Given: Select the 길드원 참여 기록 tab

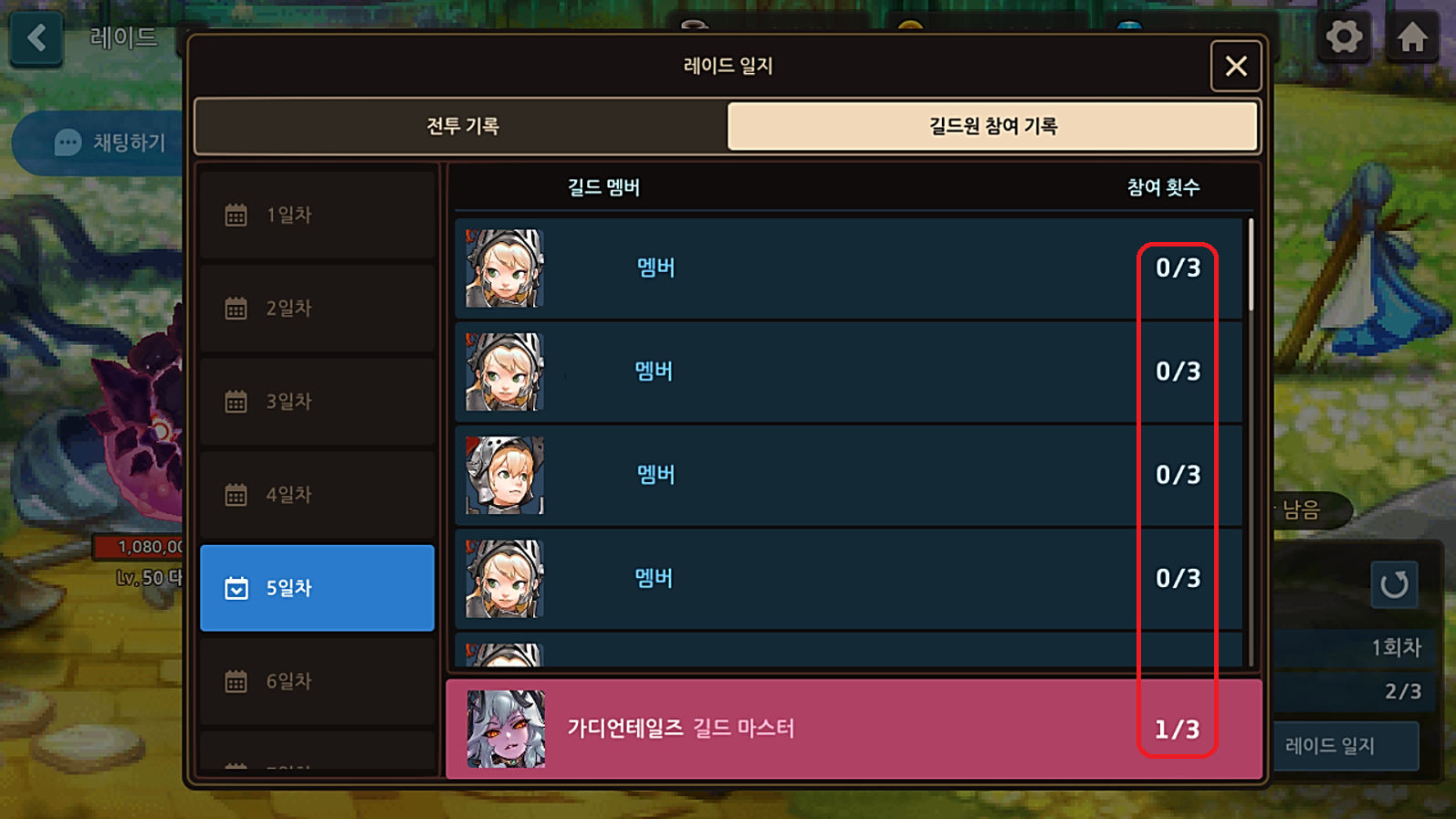Looking at the screenshot, I should click(x=992, y=126).
